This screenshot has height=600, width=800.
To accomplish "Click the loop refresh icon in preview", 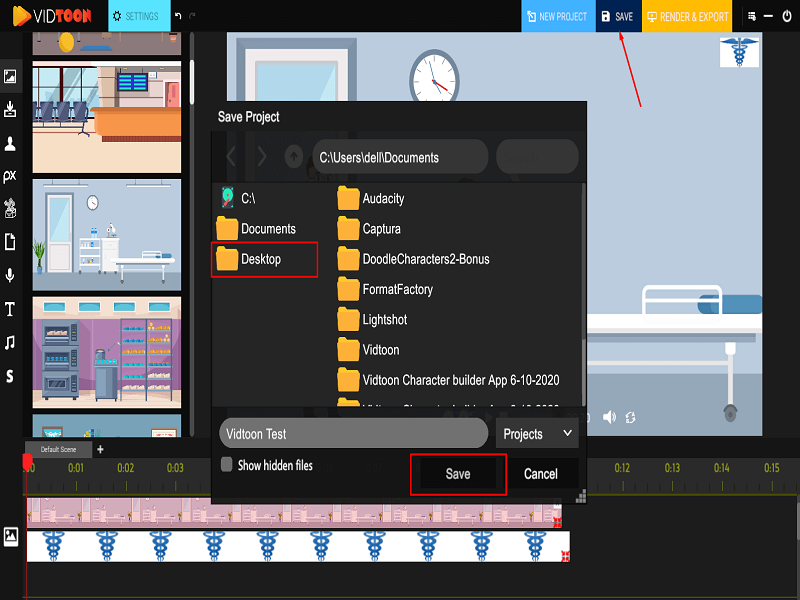I will click(x=631, y=417).
